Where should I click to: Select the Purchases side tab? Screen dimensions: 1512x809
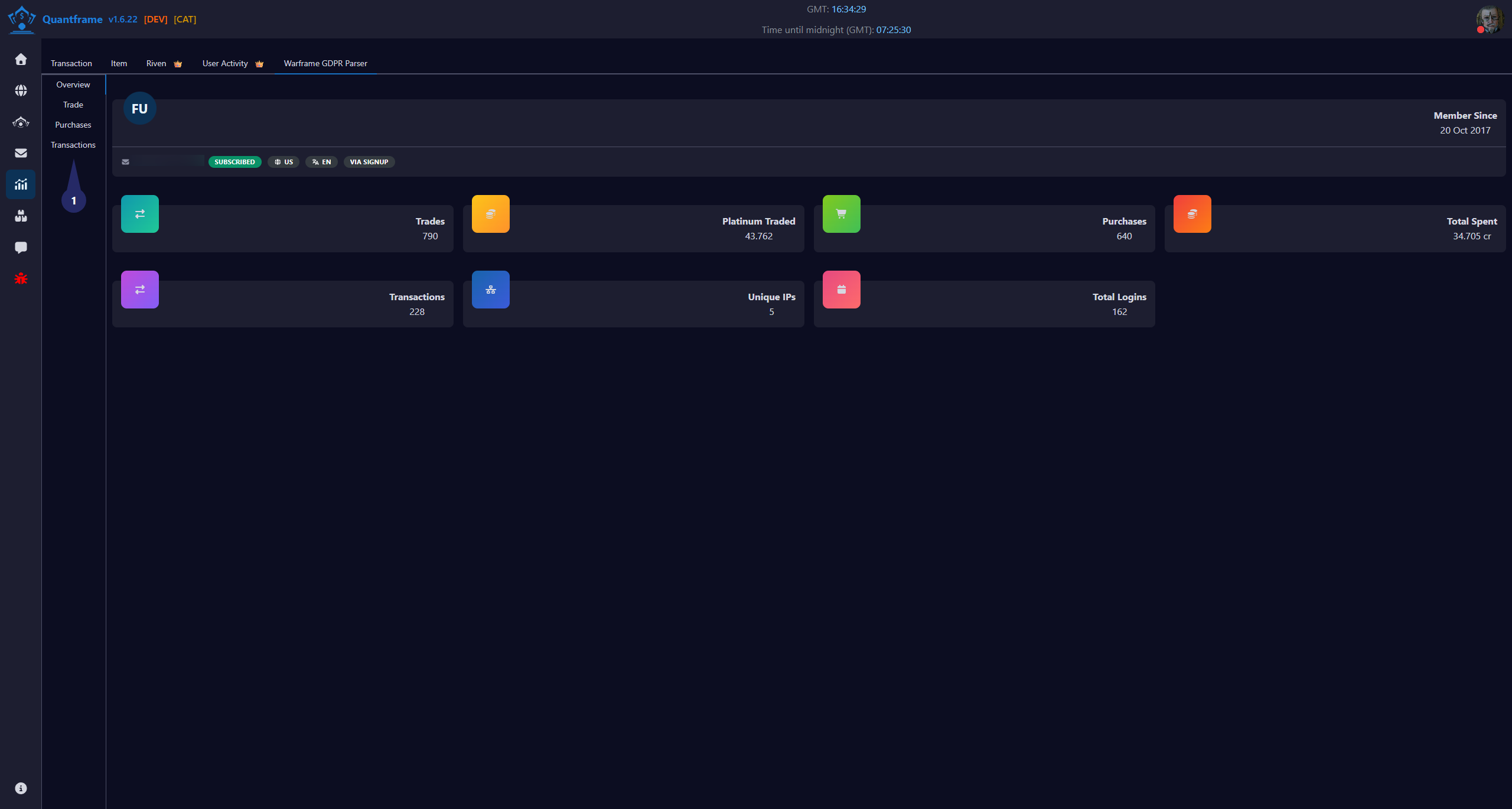click(73, 125)
